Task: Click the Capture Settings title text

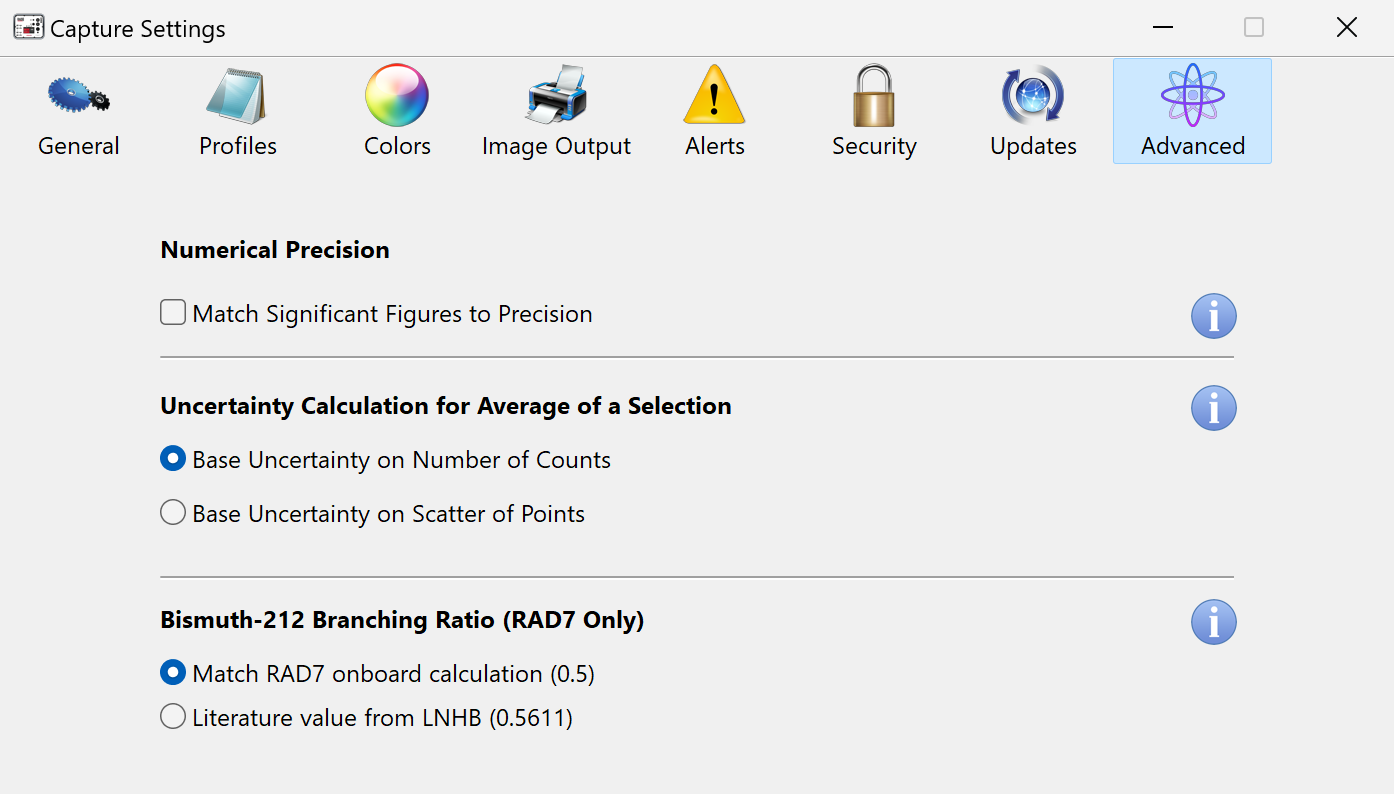Action: coord(138,29)
